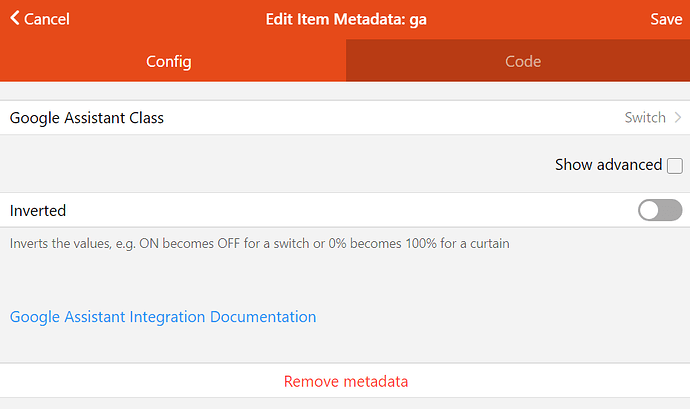Save the metadata changes
This screenshot has width=690, height=409.
pos(665,19)
